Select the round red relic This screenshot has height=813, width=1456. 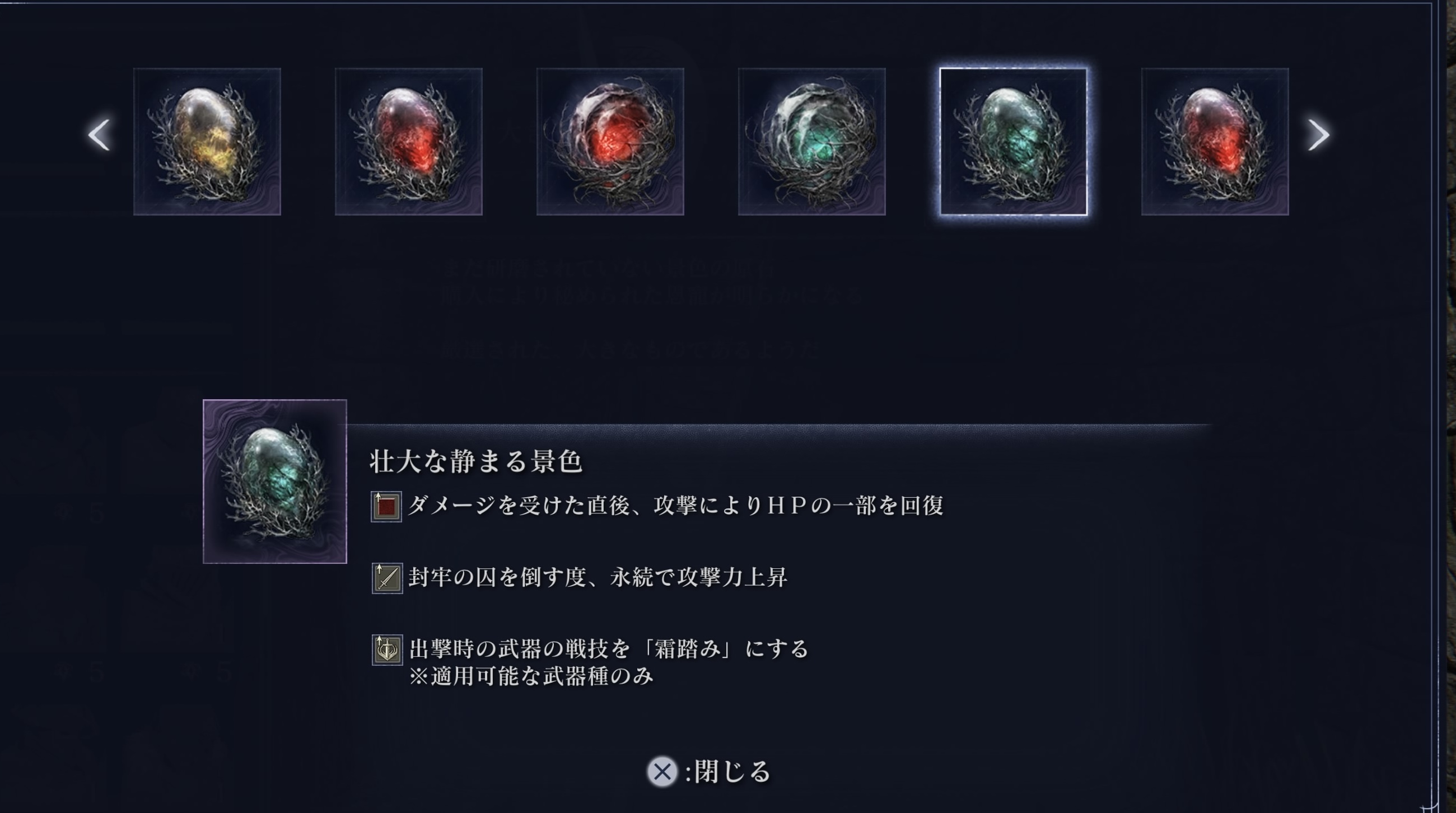[x=610, y=142]
